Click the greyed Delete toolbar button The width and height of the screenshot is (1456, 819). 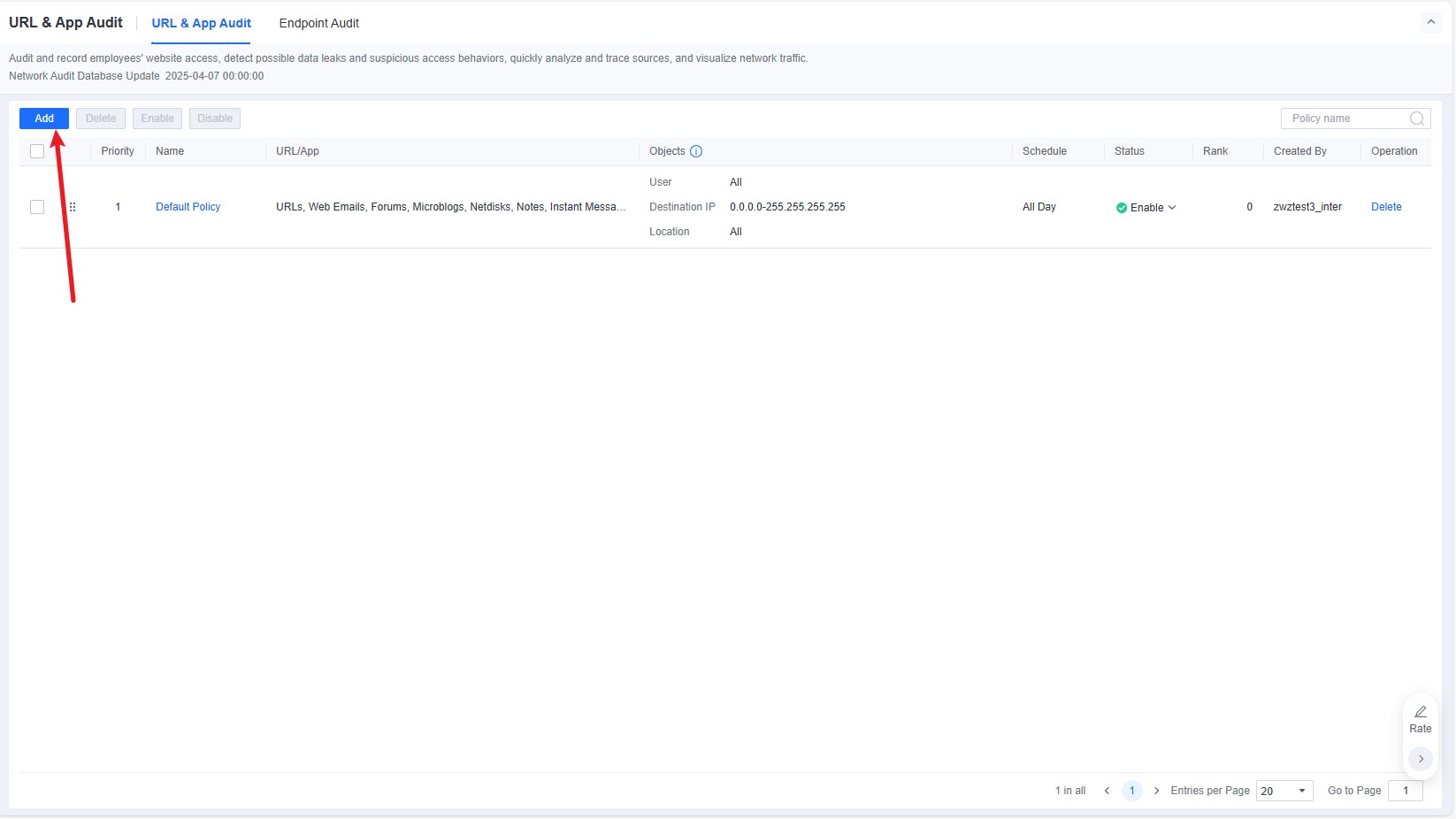[101, 119]
